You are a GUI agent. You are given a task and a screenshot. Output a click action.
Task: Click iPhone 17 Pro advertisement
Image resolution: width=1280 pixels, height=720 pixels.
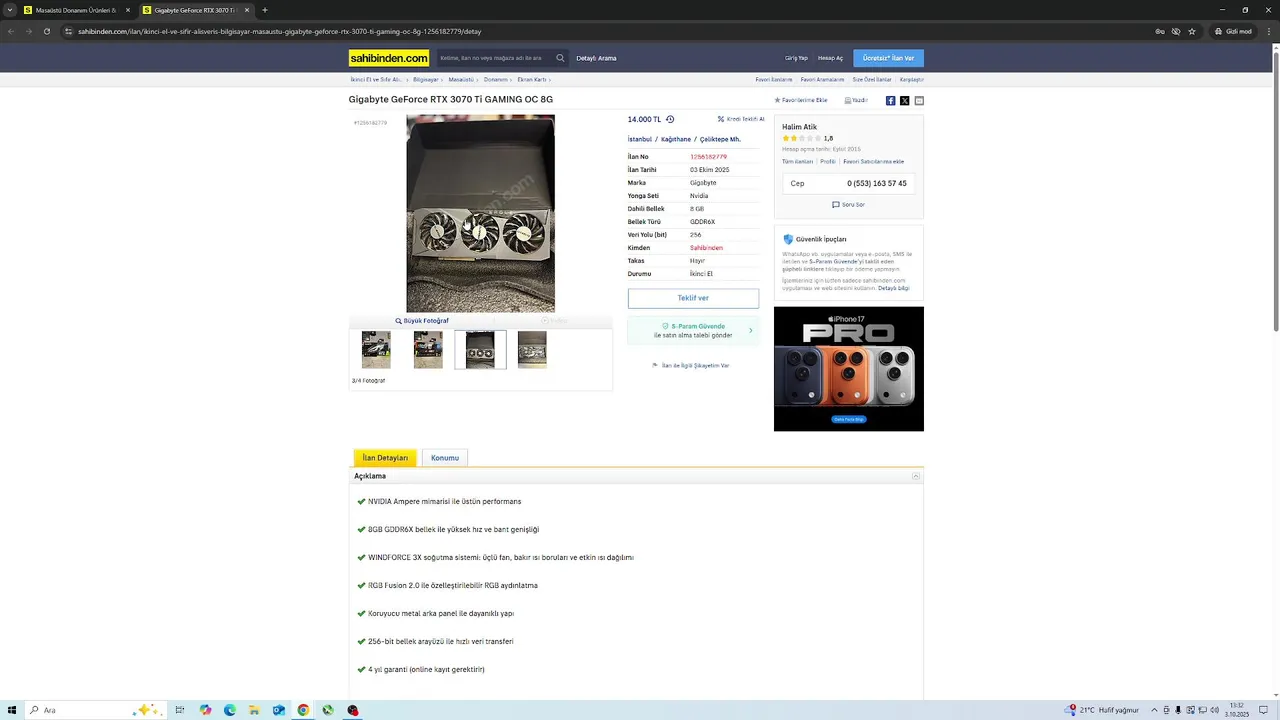(849, 369)
